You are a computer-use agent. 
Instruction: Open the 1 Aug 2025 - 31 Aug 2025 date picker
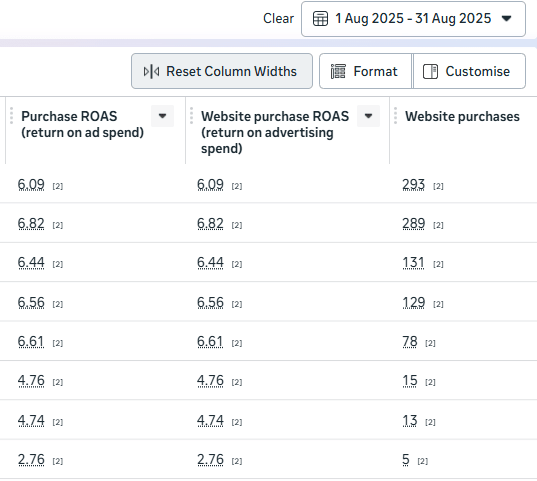coord(413,19)
